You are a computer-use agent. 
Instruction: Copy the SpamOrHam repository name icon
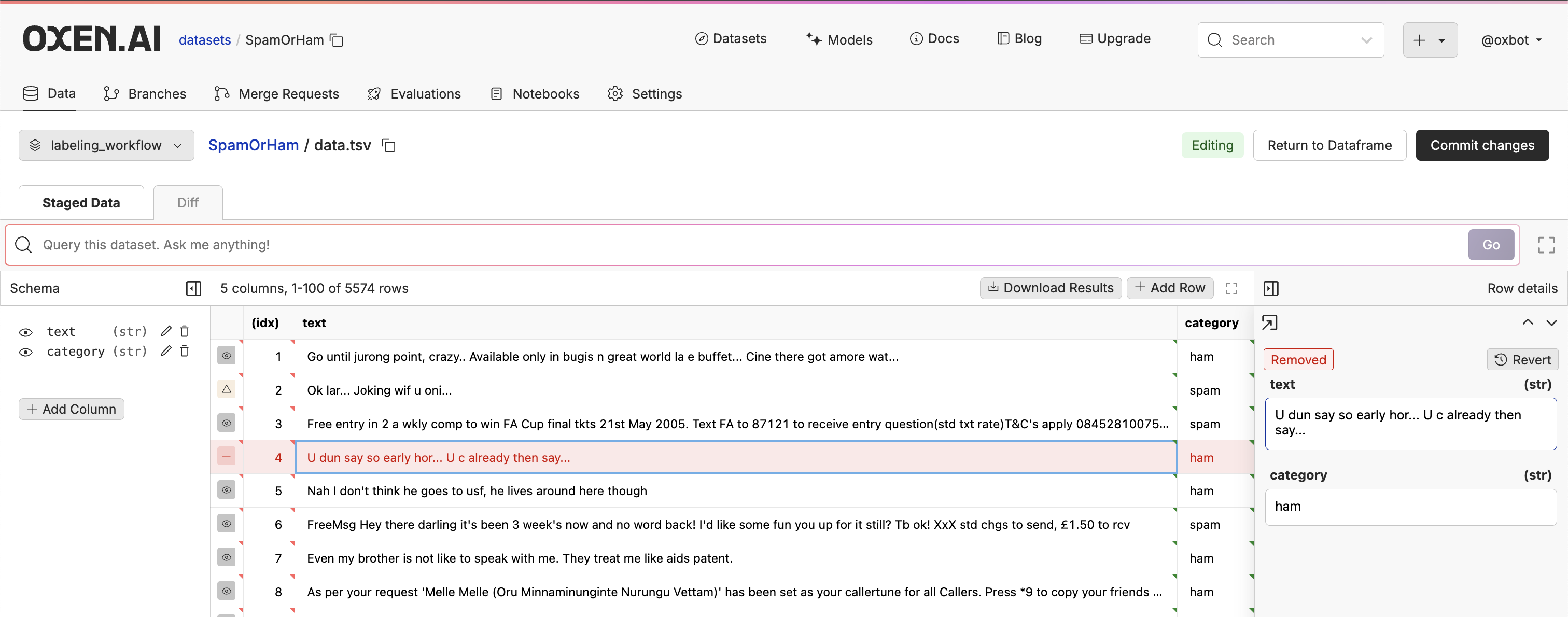(x=337, y=40)
